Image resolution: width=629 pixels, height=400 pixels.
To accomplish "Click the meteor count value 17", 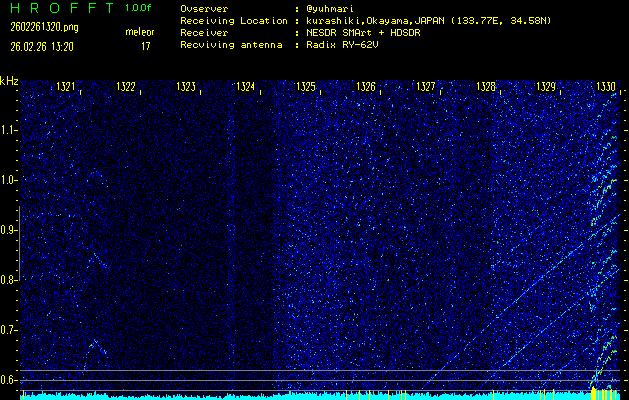I will pos(145,47).
